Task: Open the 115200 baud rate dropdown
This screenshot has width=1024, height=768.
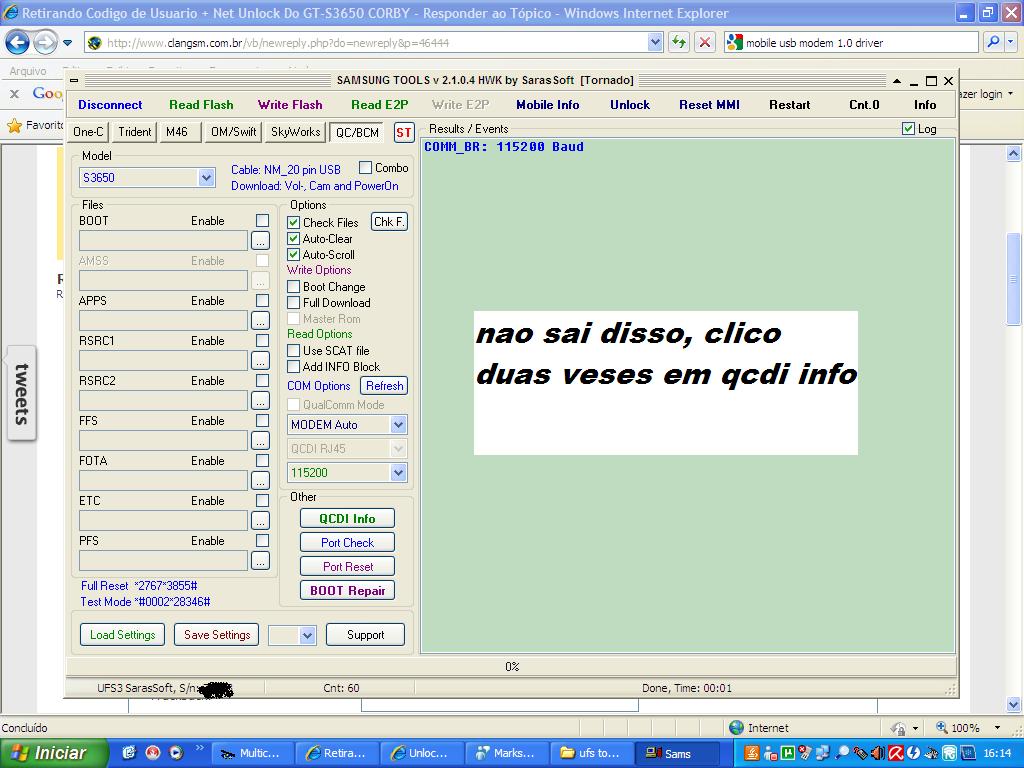Action: [x=398, y=473]
